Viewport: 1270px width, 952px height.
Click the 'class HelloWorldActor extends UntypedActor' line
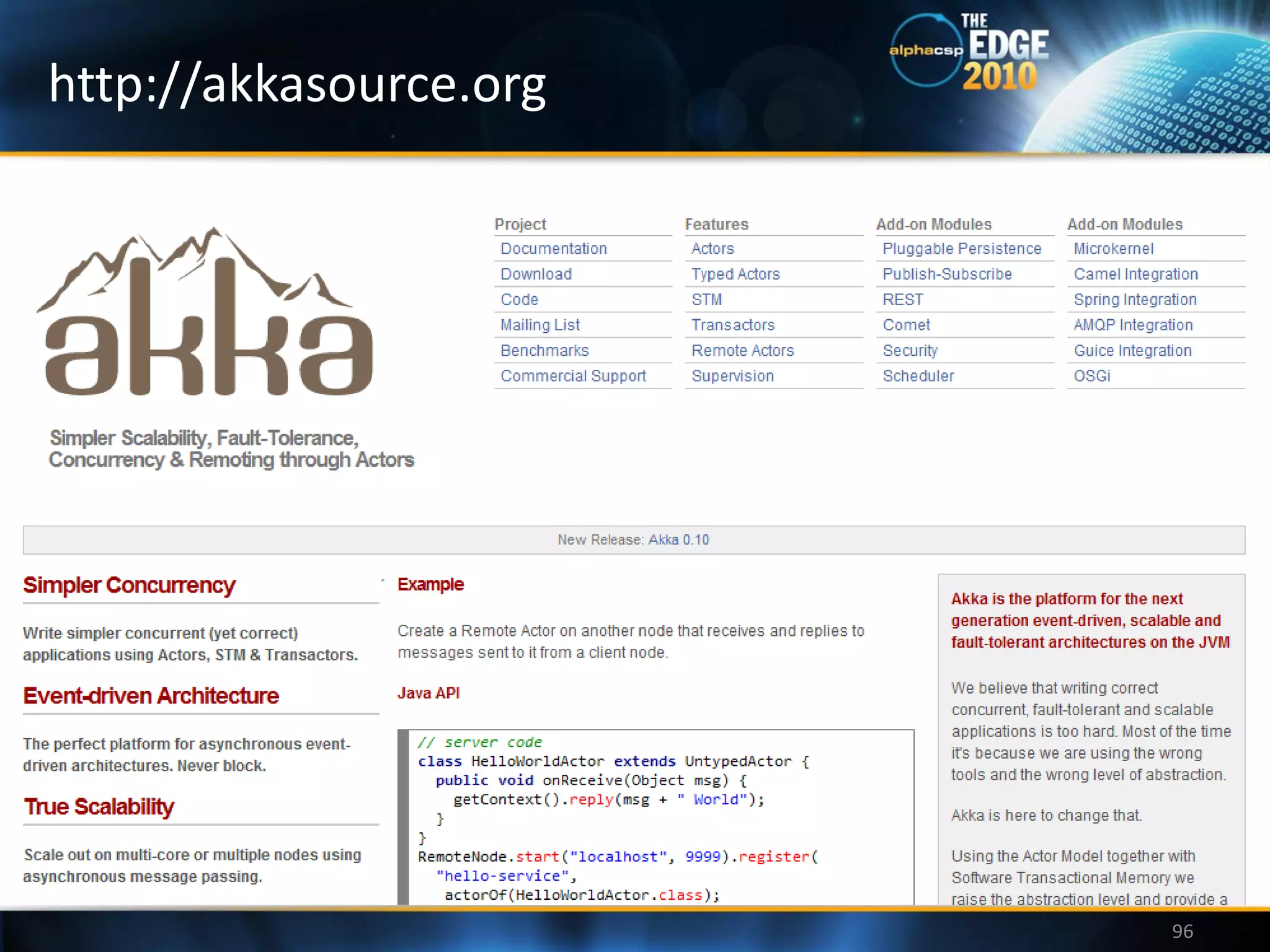point(613,761)
